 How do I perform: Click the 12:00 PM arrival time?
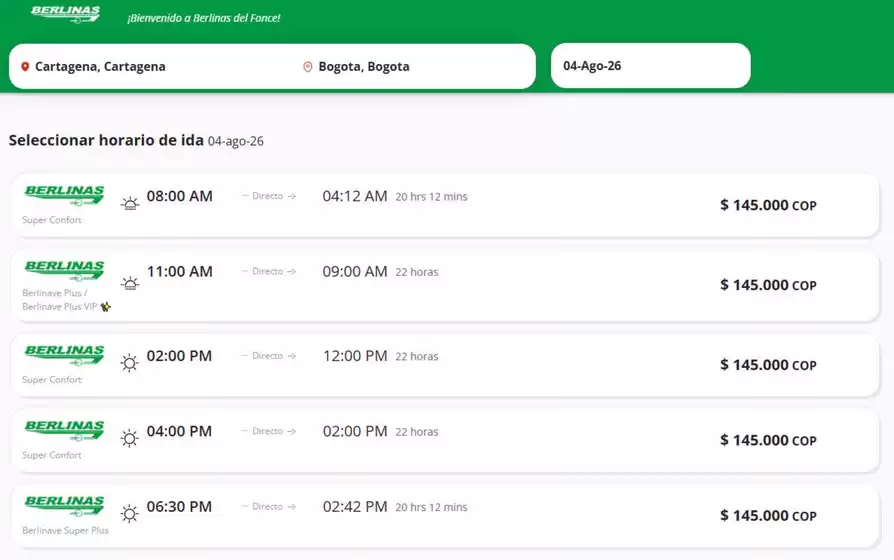(x=355, y=356)
